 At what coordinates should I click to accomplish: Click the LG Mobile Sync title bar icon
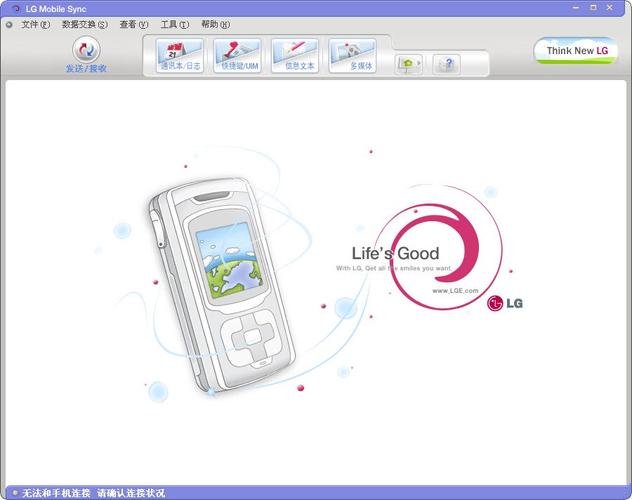16,8
